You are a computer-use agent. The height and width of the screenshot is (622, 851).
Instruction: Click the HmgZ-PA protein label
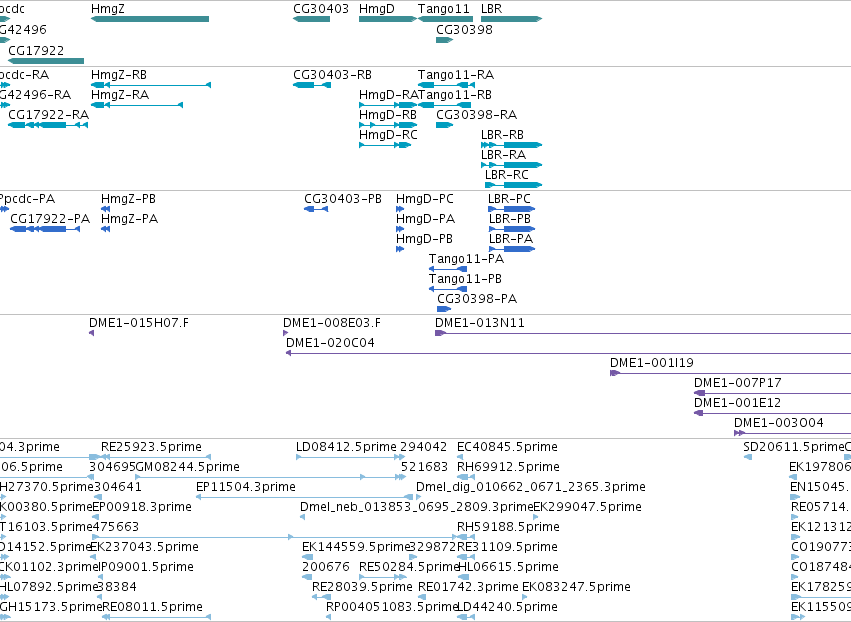coord(129,219)
